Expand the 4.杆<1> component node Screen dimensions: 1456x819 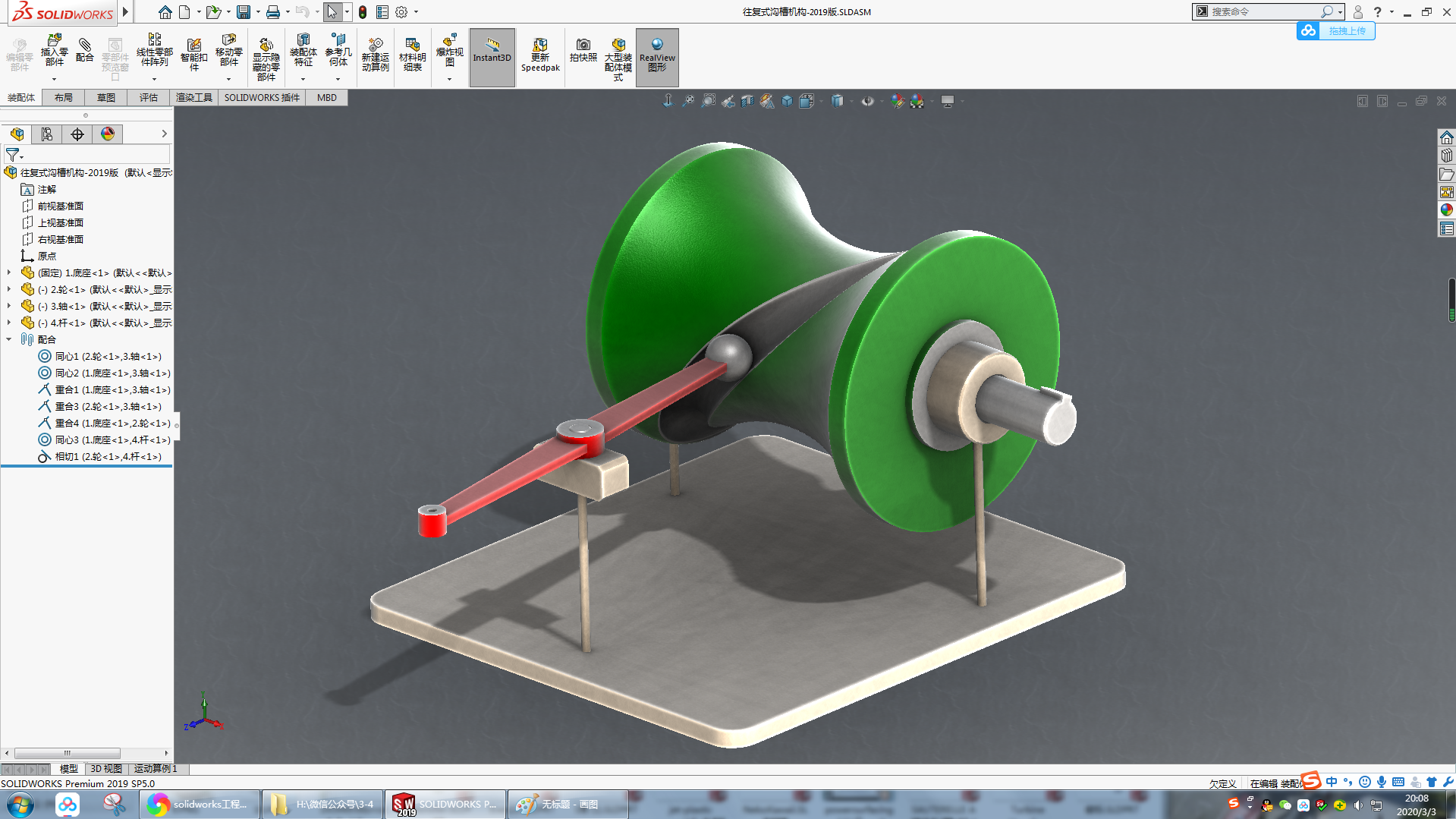coord(9,323)
